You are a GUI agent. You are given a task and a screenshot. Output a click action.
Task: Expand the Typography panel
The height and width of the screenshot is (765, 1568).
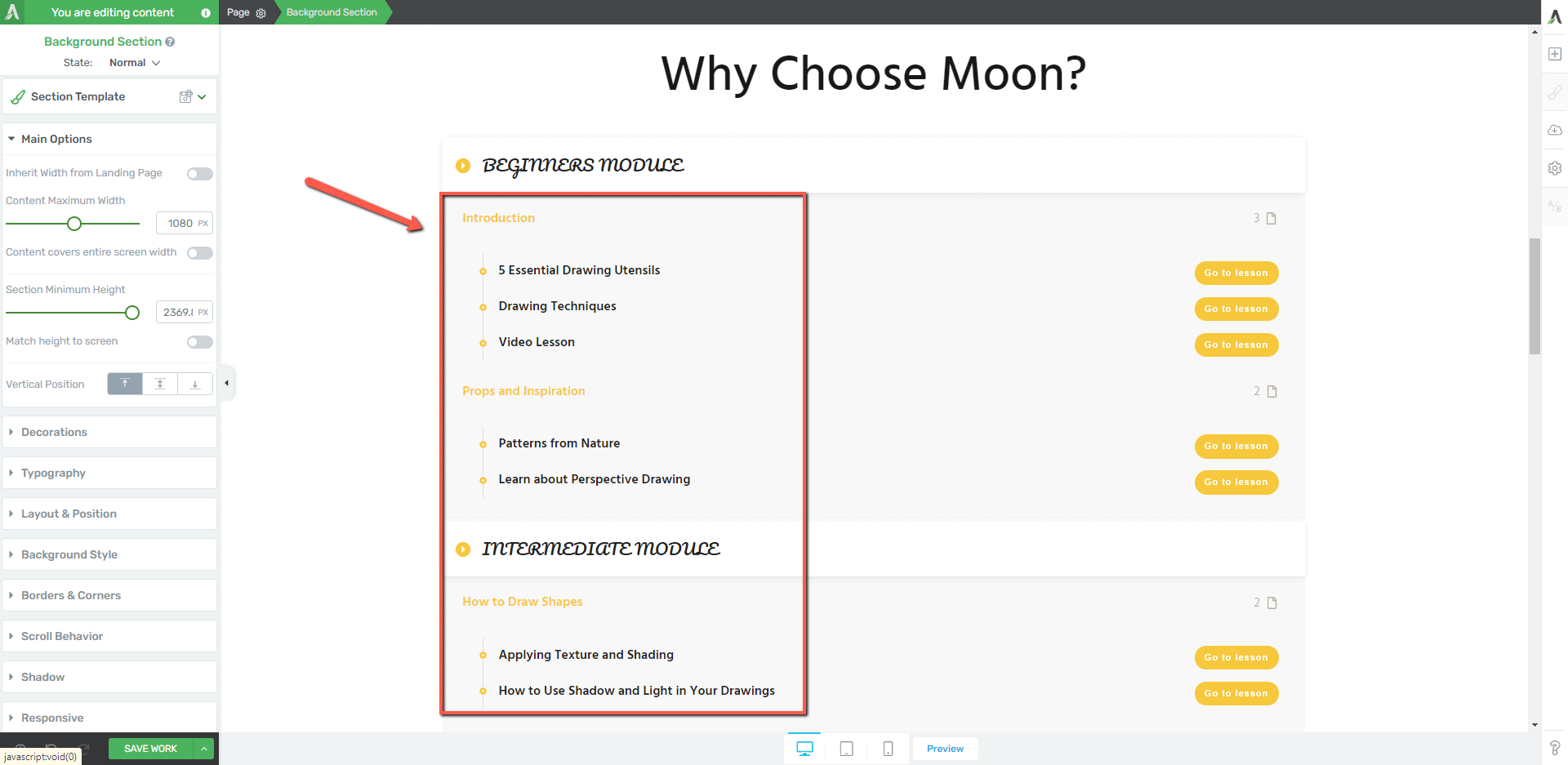(109, 473)
